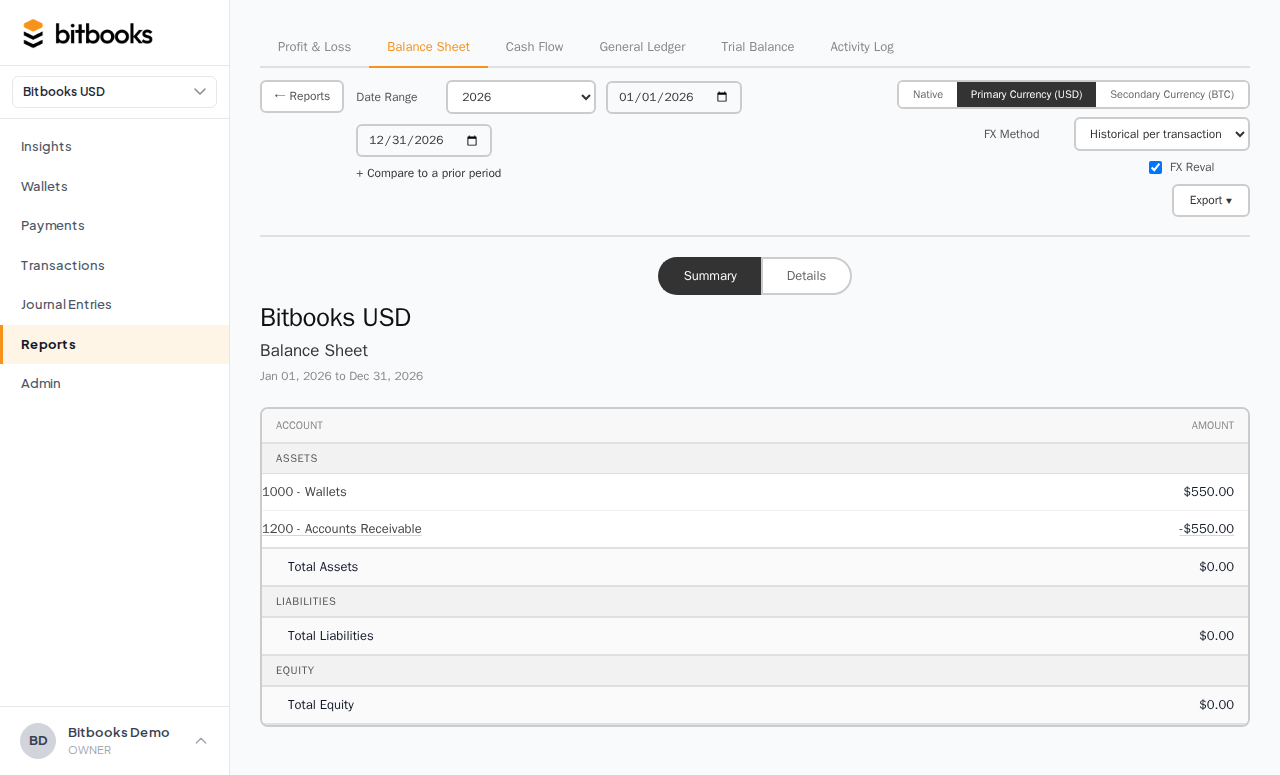
Task: Open Transactions in the sidebar
Action: [114, 265]
